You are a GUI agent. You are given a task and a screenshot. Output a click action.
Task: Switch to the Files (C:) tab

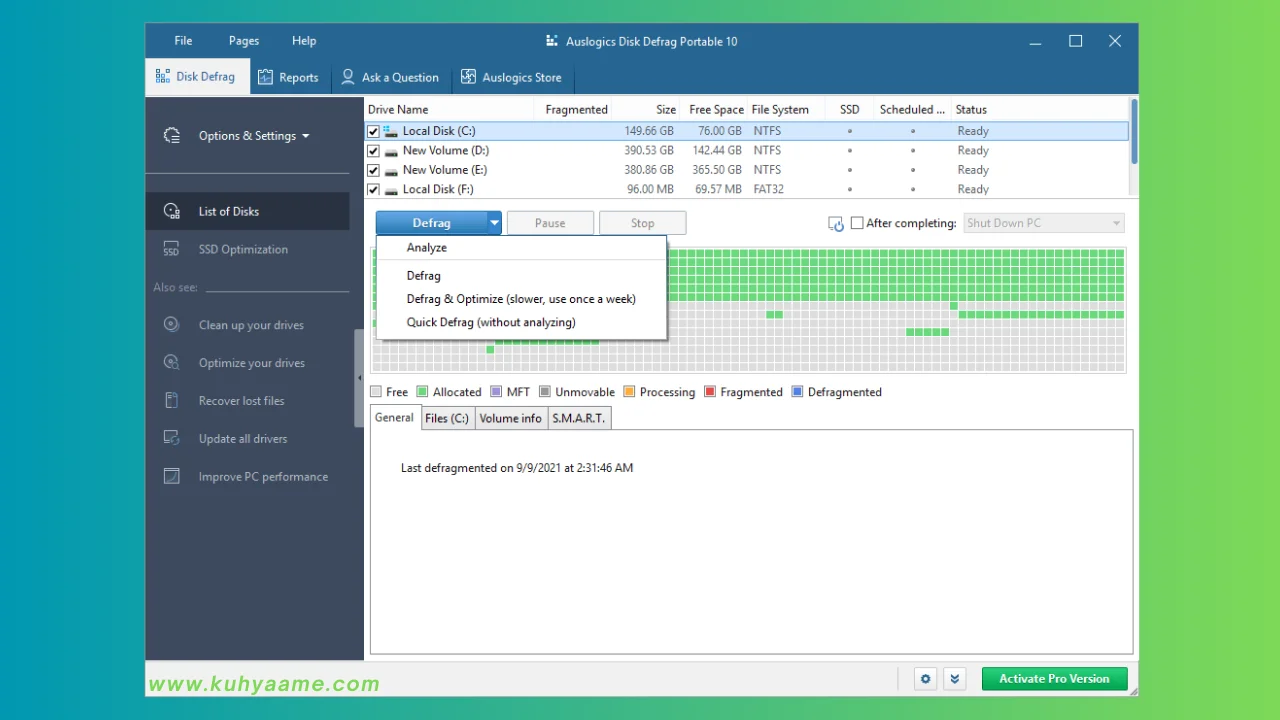coord(446,419)
